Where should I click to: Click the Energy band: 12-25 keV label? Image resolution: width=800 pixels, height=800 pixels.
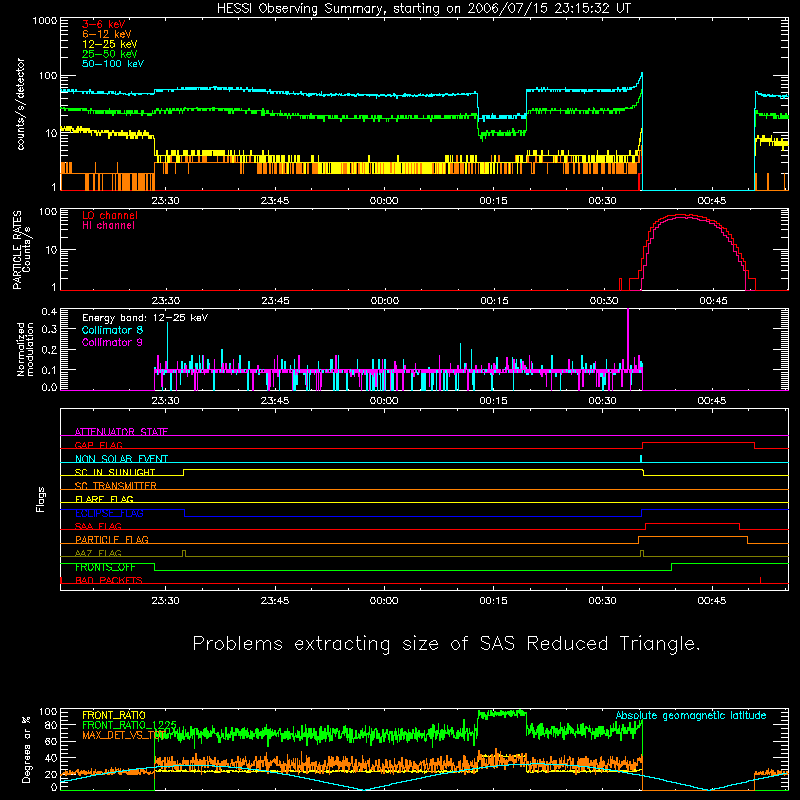click(145, 318)
